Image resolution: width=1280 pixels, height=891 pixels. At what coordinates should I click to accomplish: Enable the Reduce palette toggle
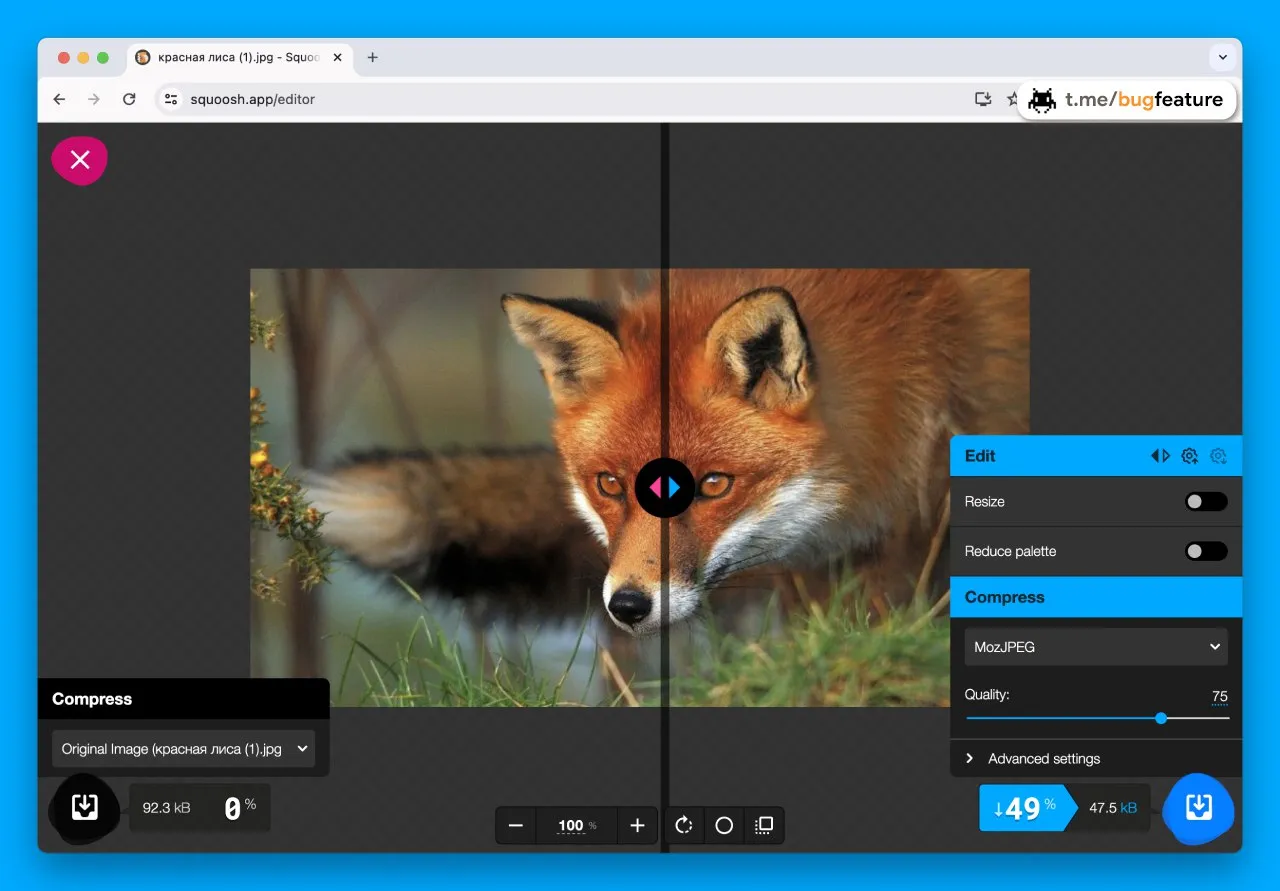pyautogui.click(x=1206, y=551)
